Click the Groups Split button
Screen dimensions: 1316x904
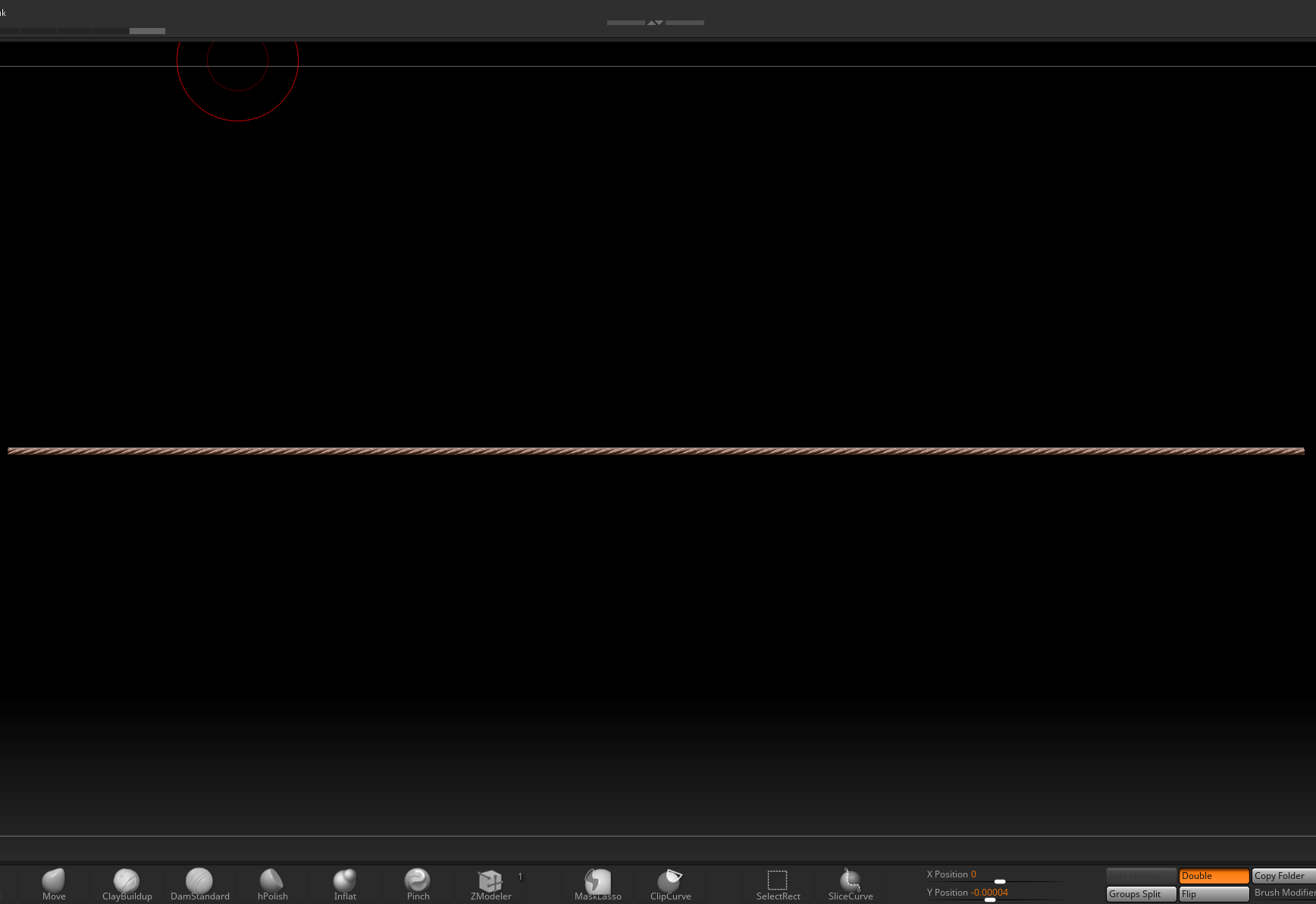click(1141, 894)
